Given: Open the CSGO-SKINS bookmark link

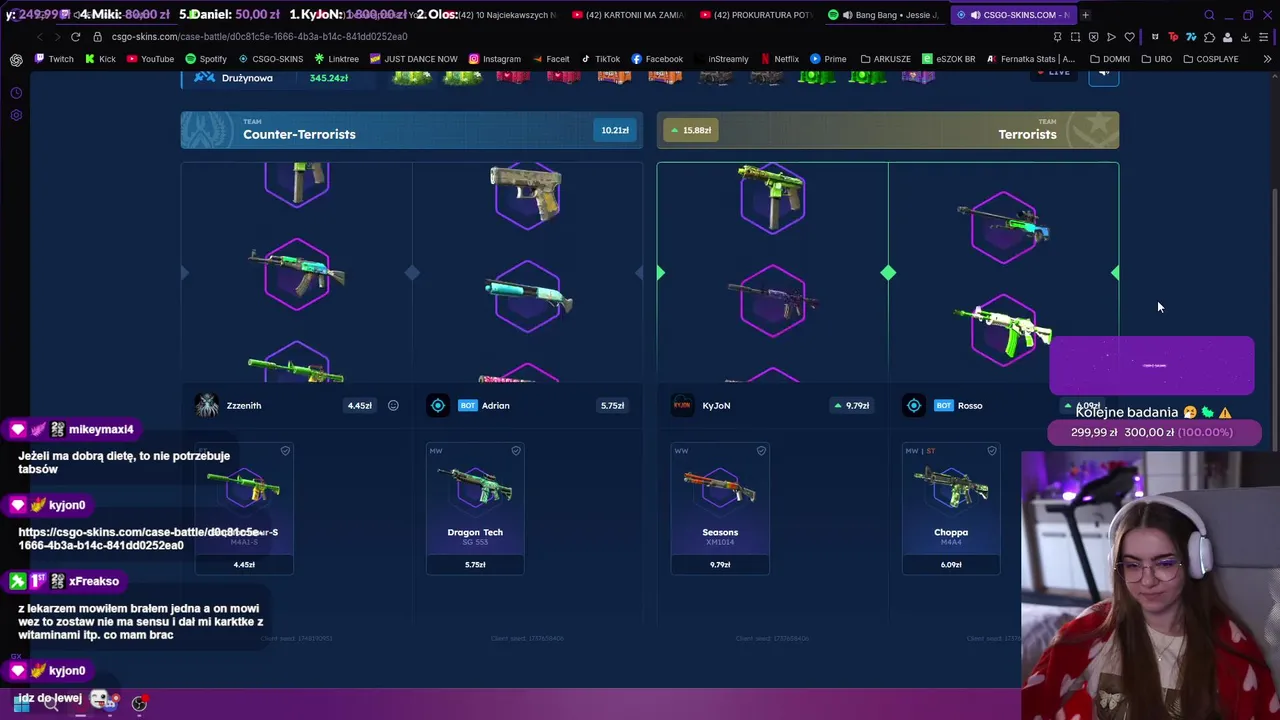Looking at the screenshot, I should (x=270, y=59).
